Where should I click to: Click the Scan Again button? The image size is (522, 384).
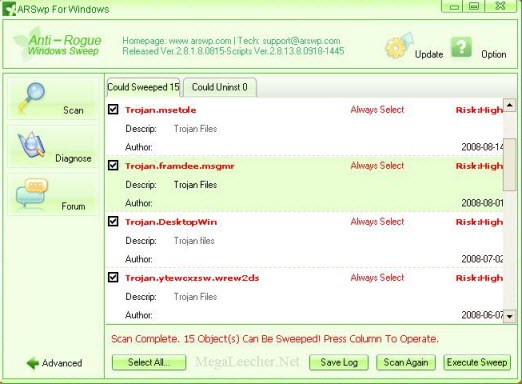click(406, 362)
